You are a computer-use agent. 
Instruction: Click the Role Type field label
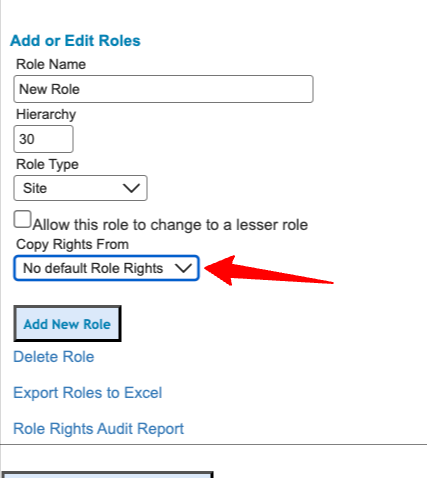point(47,164)
